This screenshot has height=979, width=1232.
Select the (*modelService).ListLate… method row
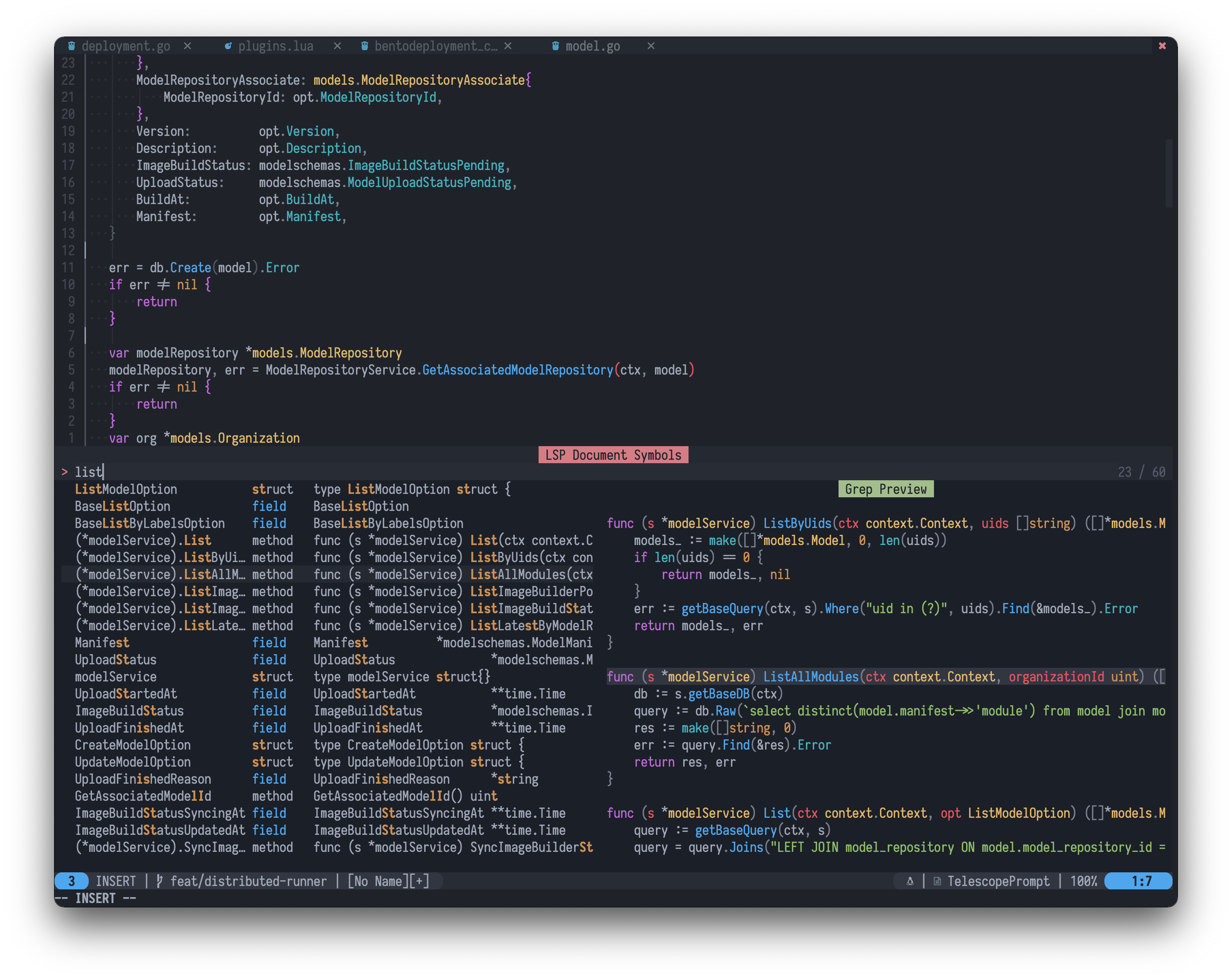click(x=327, y=626)
